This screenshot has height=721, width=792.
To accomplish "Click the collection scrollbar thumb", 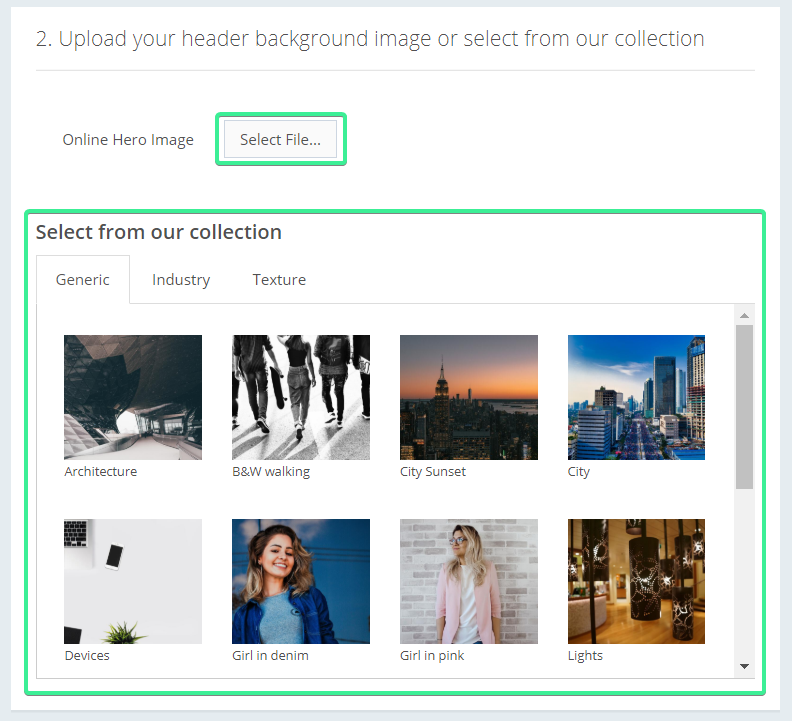I will [744, 407].
